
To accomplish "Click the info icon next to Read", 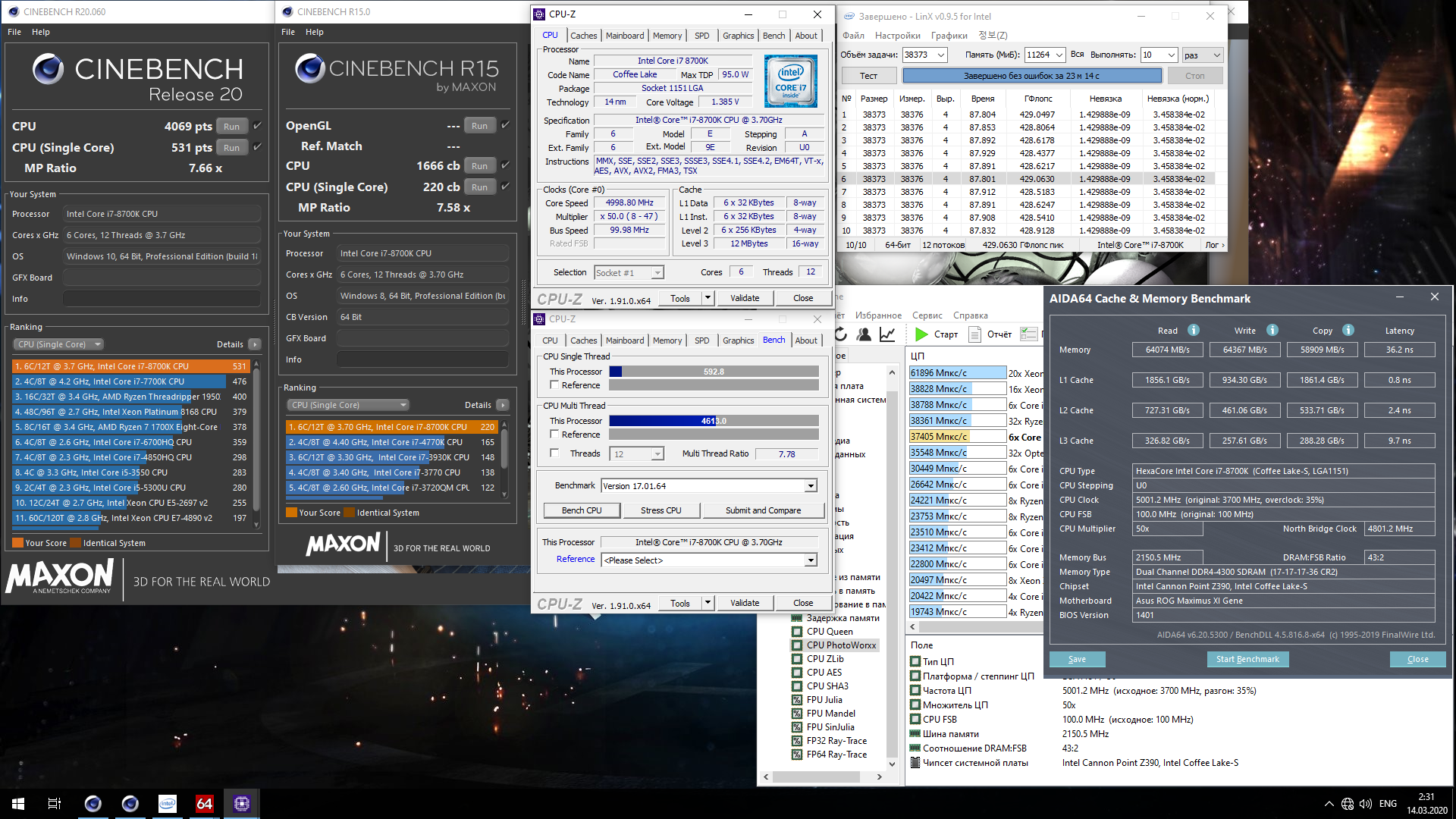I will [x=1194, y=331].
